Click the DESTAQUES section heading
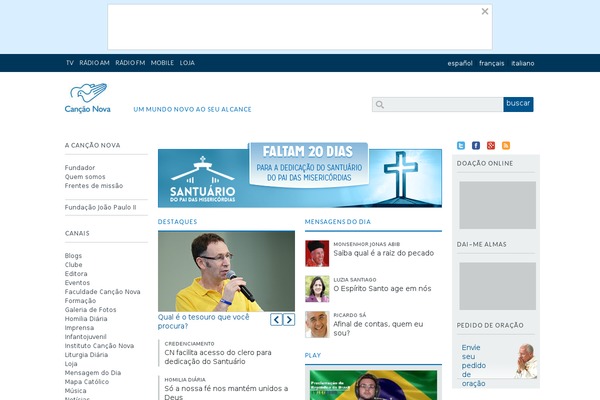Screen dimensions: 600x400 pos(178,222)
